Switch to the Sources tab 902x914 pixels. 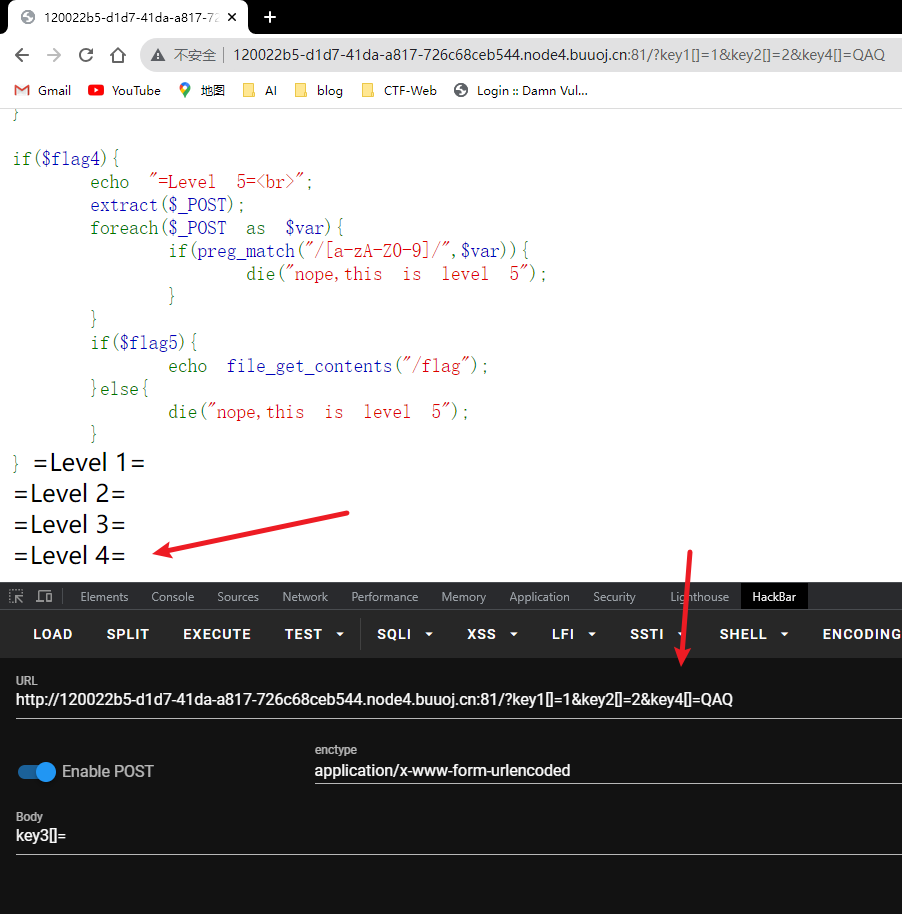[x=238, y=596]
